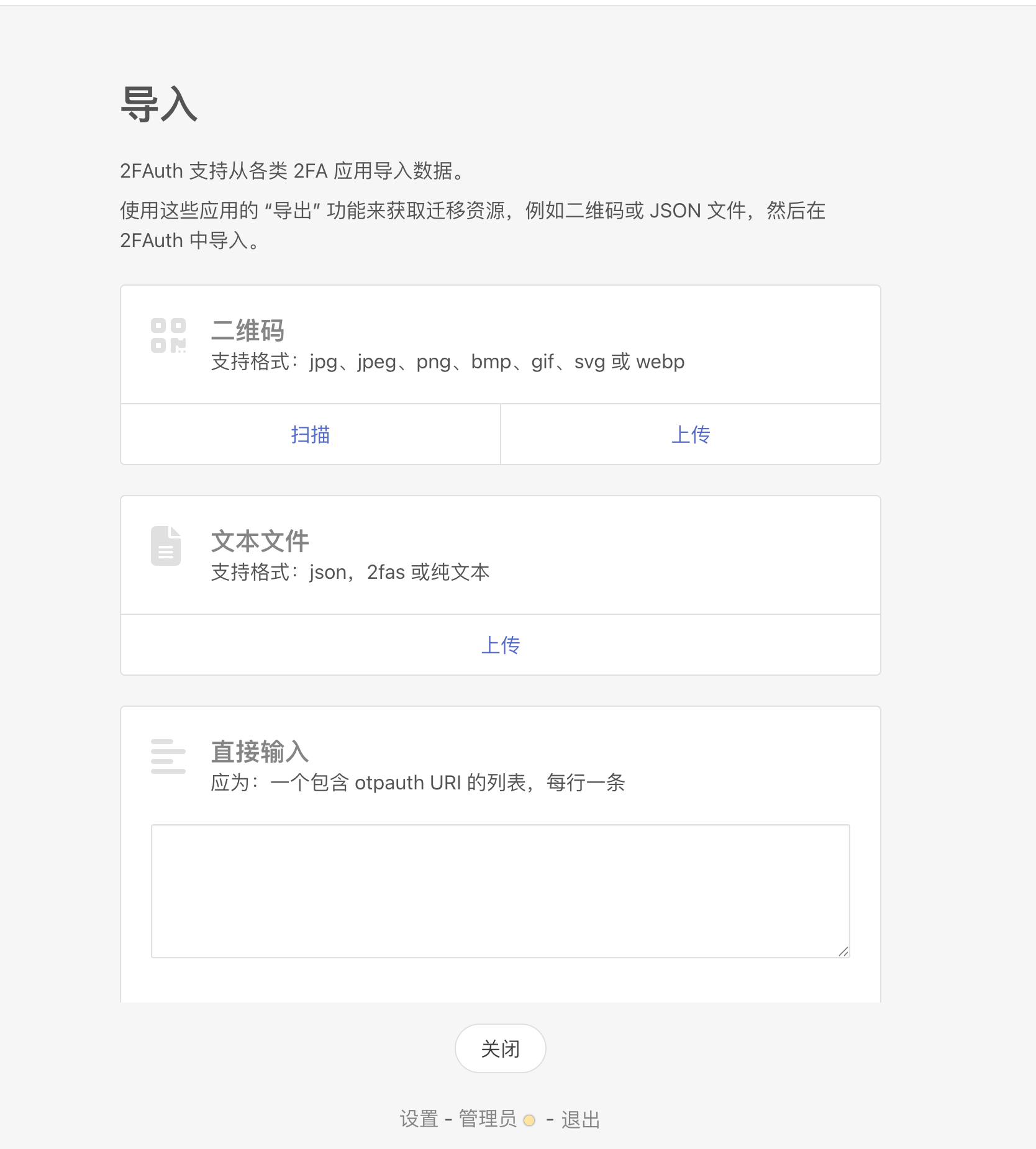1036x1149 pixels.
Task: Click the paragraph starting 使用这些应用的 “导出” 功能
Action: pos(473,225)
